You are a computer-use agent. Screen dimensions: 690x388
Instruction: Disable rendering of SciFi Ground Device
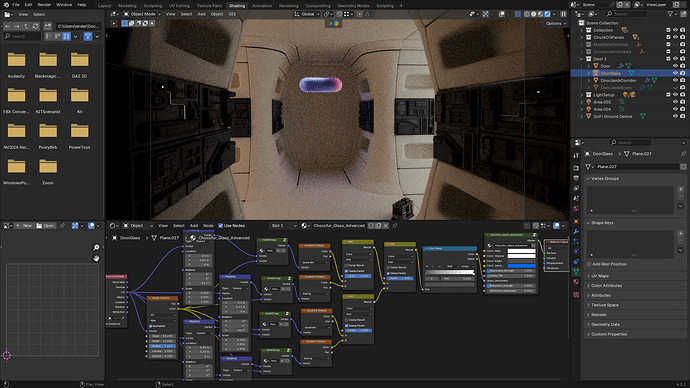coord(683,116)
